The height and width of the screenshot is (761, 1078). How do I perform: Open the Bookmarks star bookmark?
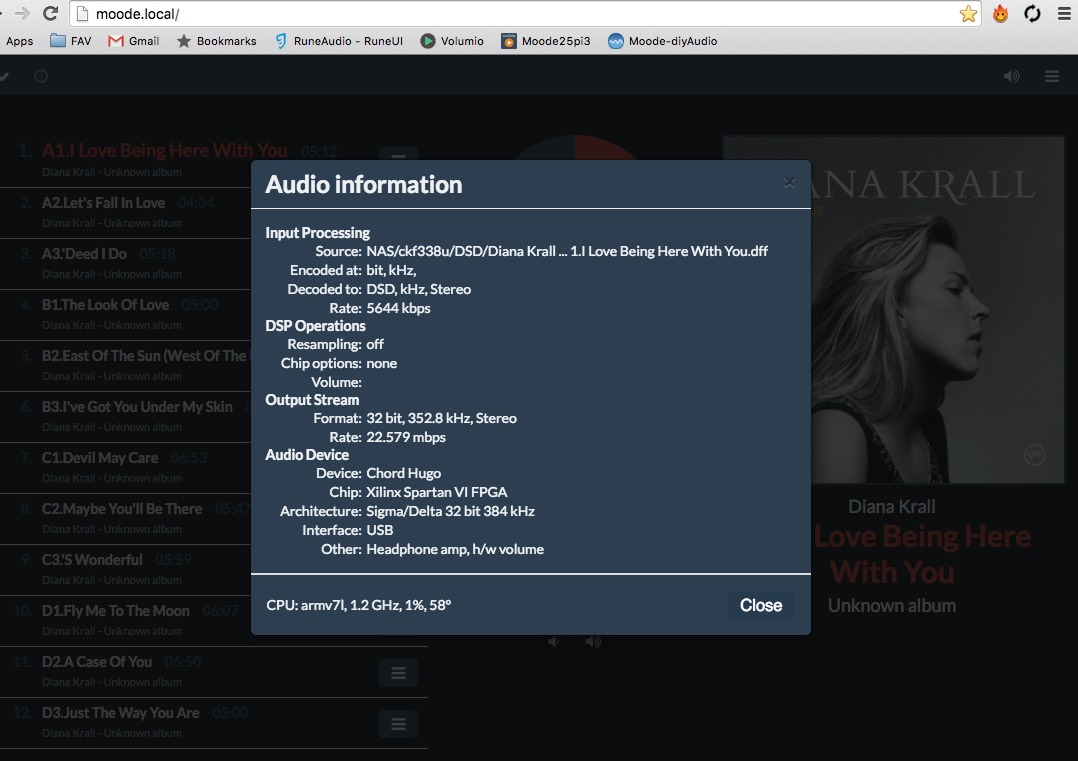pos(216,41)
